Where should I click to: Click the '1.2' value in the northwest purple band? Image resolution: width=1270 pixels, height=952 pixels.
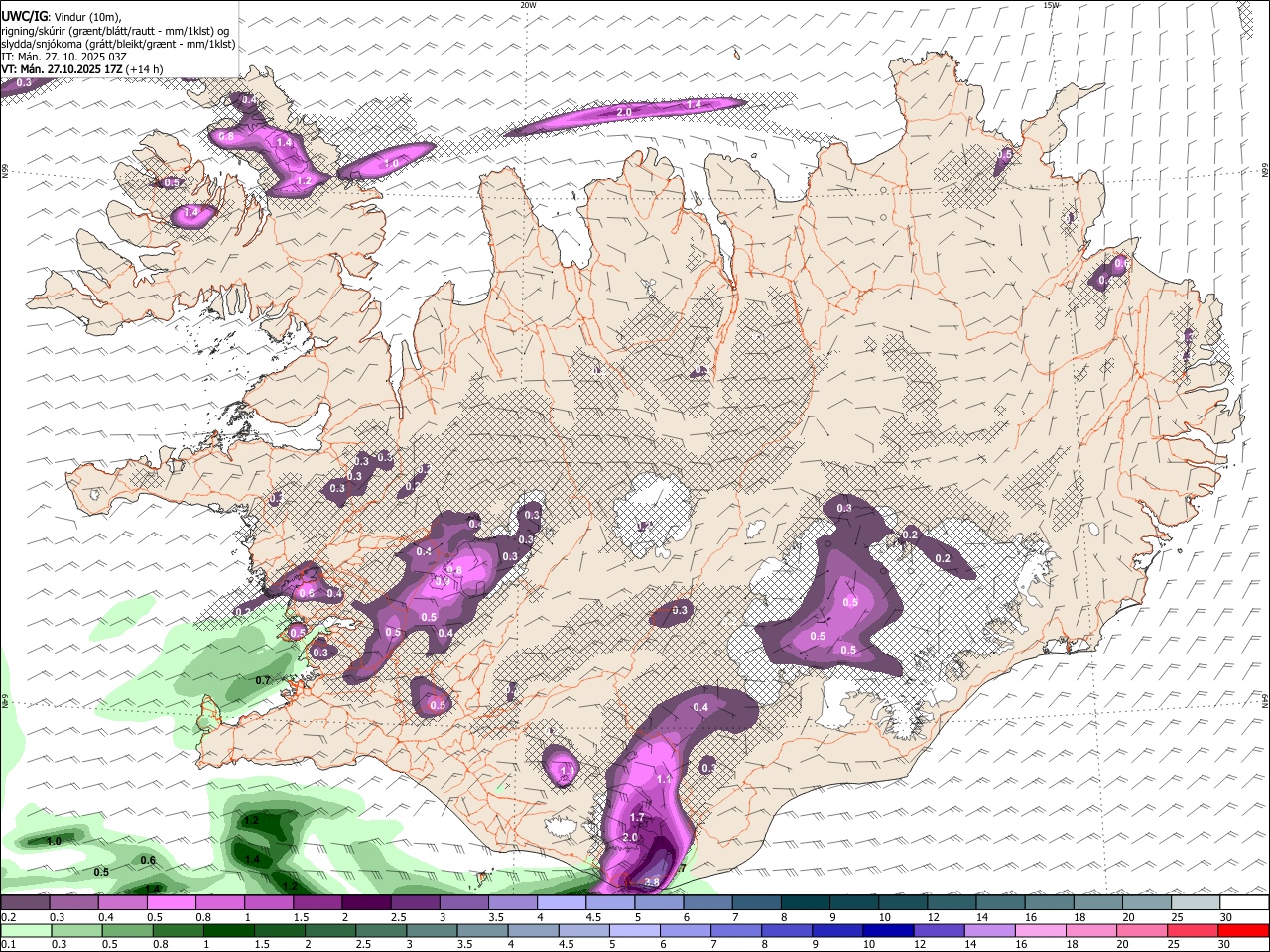[x=305, y=180]
